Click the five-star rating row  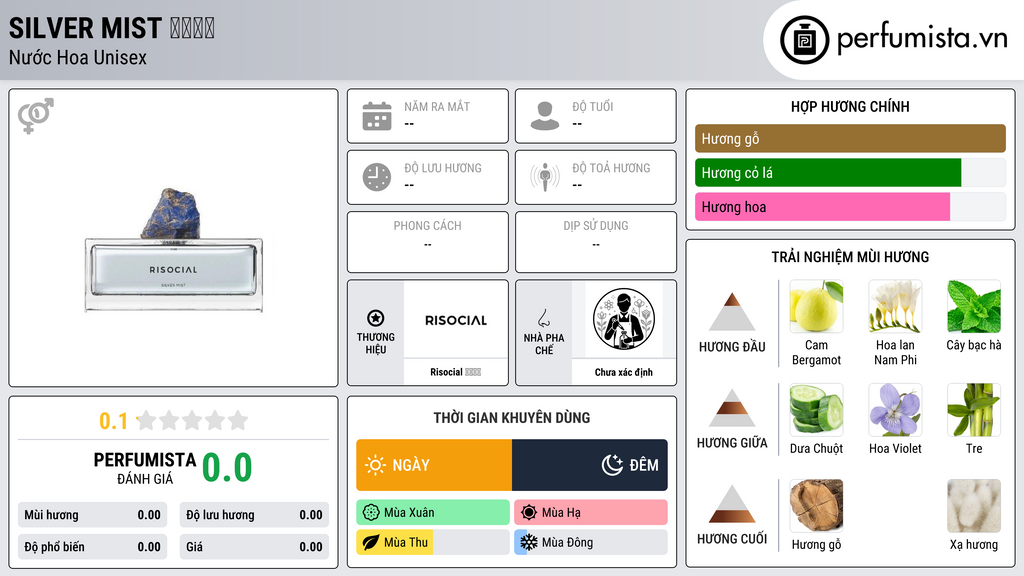193,420
